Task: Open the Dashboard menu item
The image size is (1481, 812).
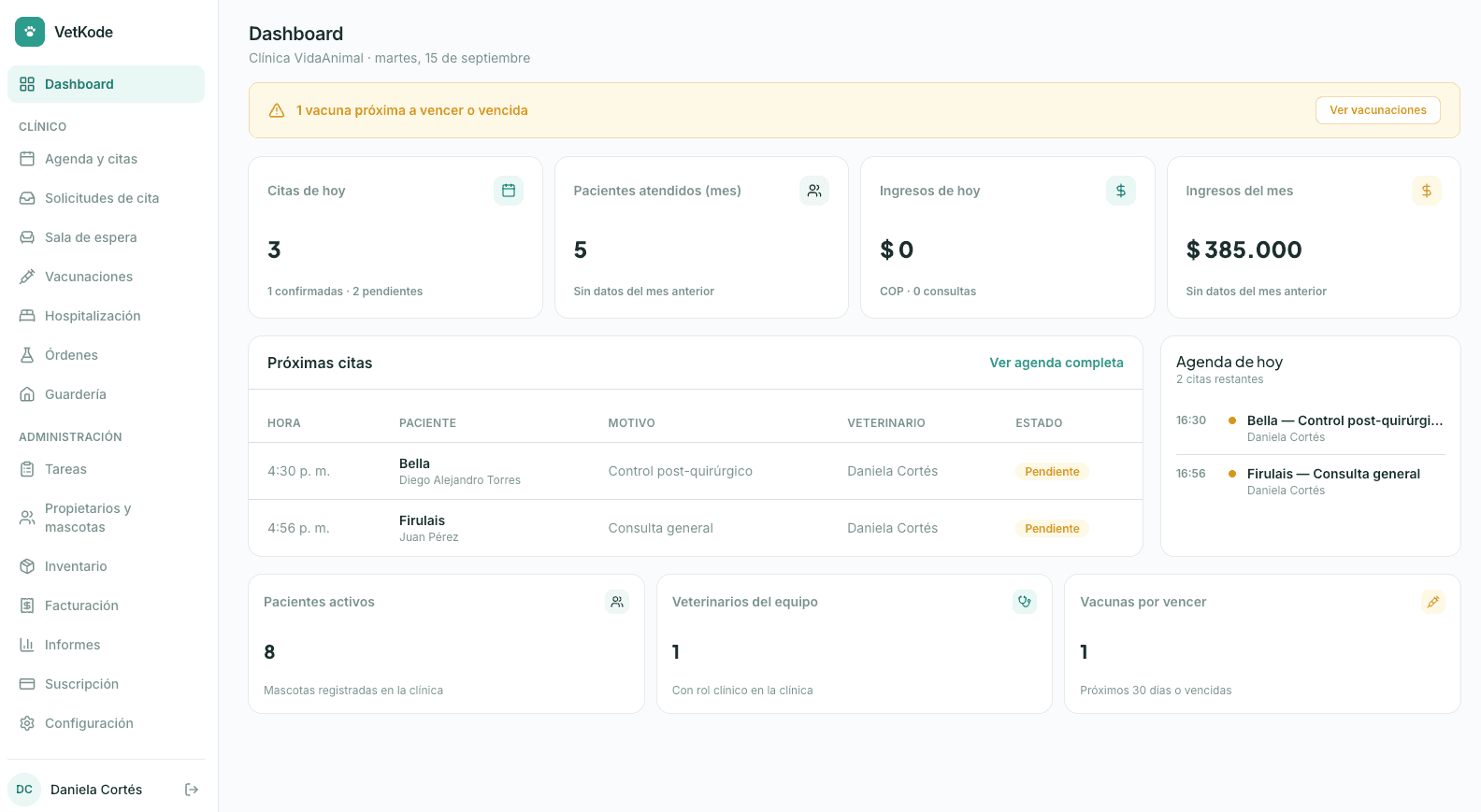Action: tap(106, 84)
